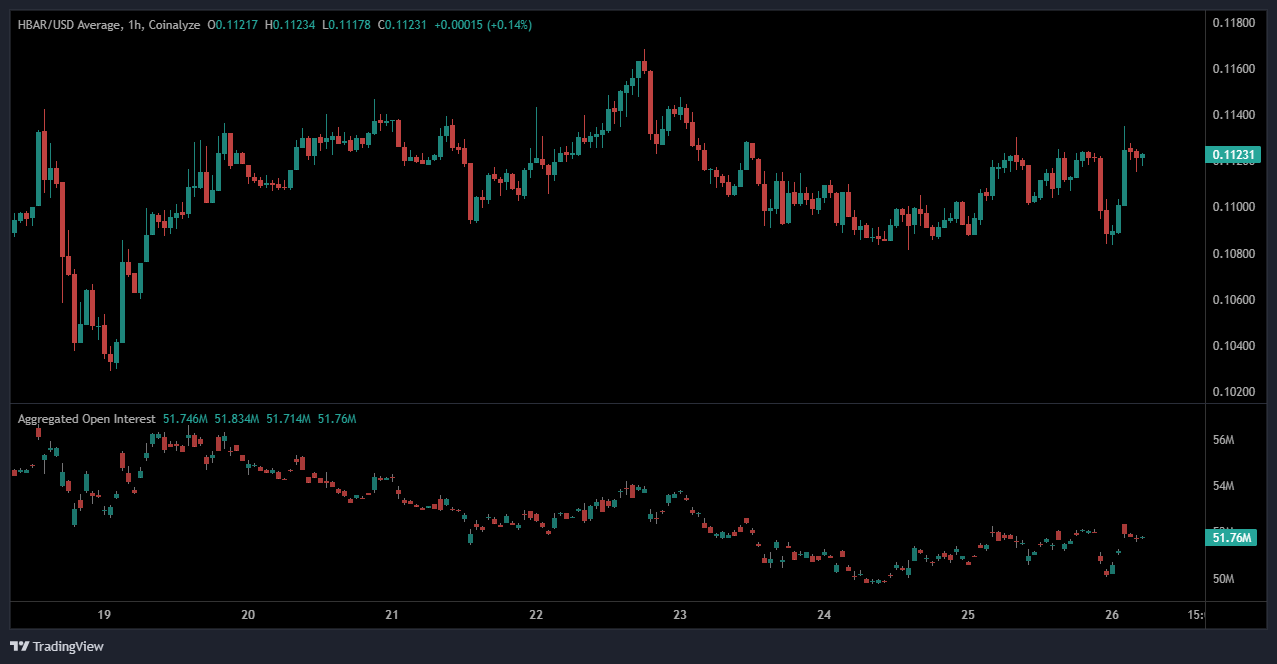Screen dimensions: 1277x664
Task: Click the 50M open interest scale label
Action: (1224, 579)
